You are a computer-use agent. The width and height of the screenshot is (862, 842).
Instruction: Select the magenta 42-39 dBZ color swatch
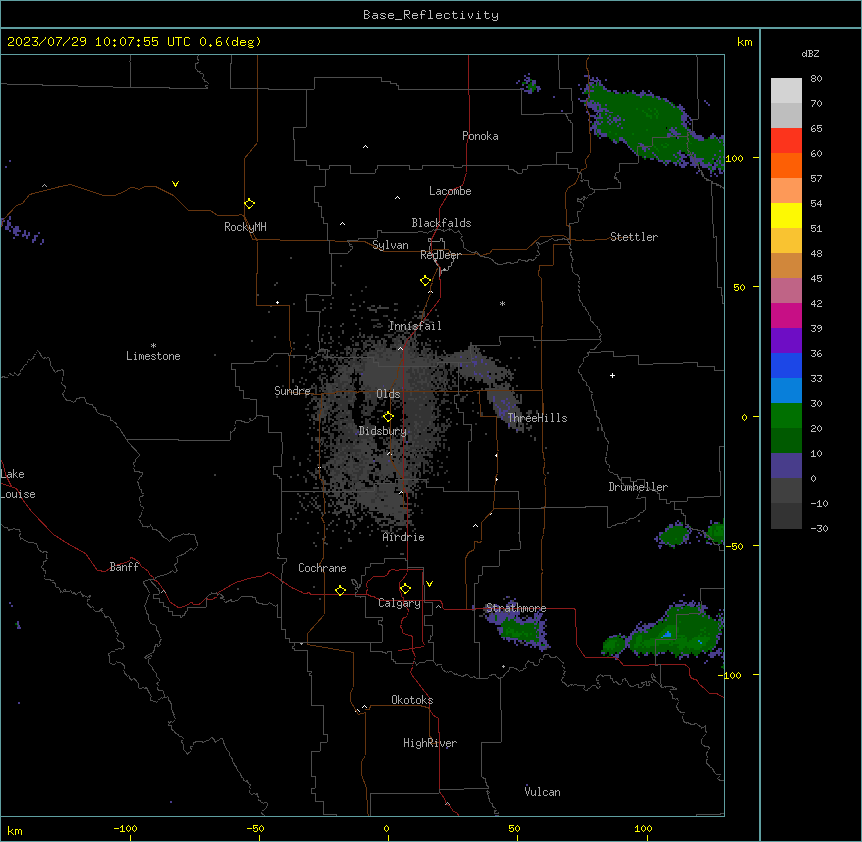point(786,315)
